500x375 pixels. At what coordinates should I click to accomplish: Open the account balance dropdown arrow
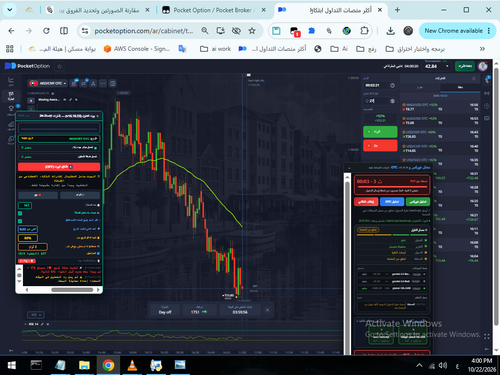[x=447, y=66]
